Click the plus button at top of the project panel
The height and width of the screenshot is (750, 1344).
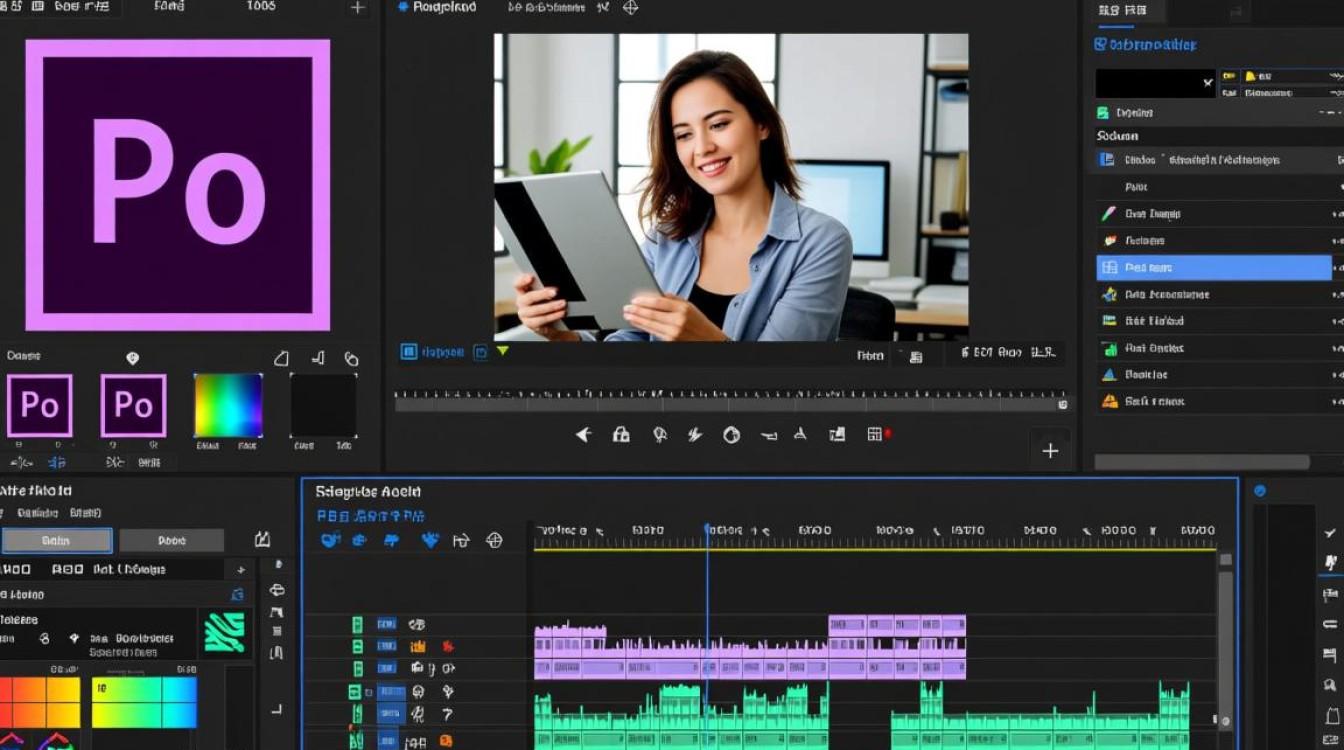[357, 8]
